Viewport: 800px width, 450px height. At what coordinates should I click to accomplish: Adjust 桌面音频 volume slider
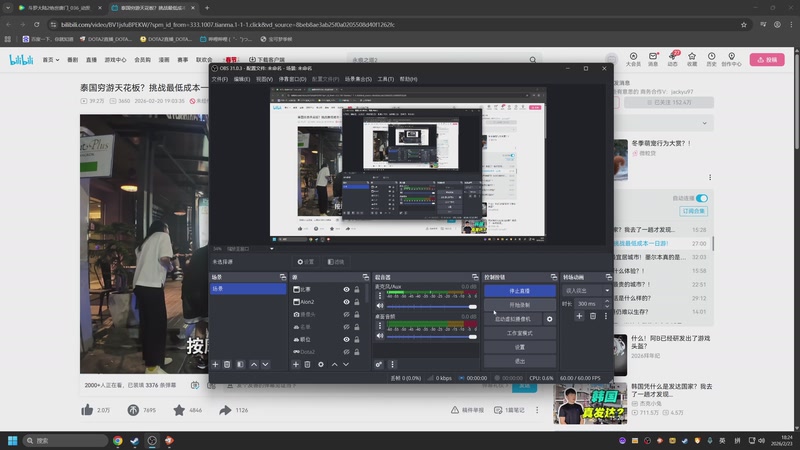pyautogui.click(x=432, y=337)
